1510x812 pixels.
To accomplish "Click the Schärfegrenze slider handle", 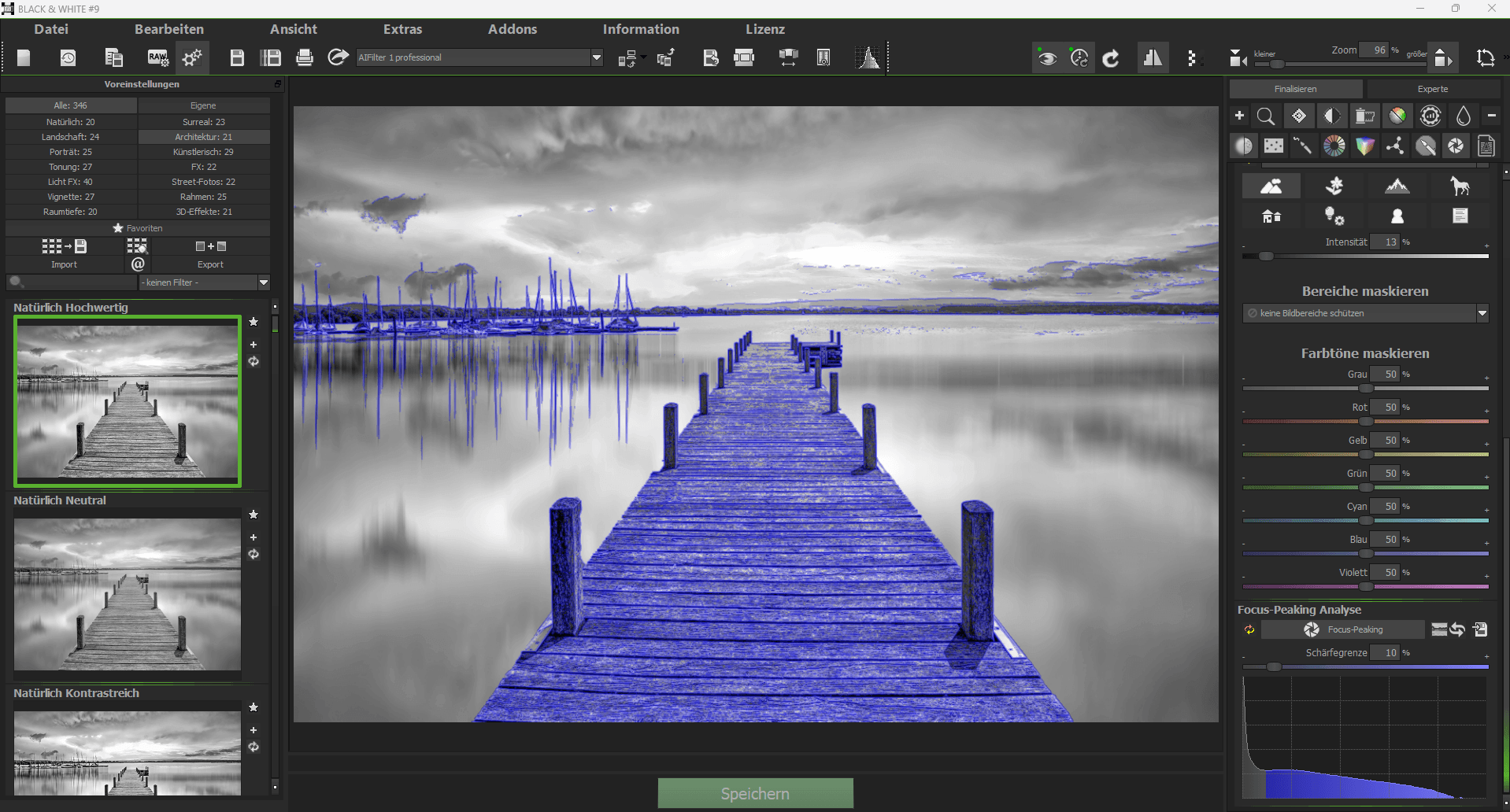I will tap(1274, 667).
